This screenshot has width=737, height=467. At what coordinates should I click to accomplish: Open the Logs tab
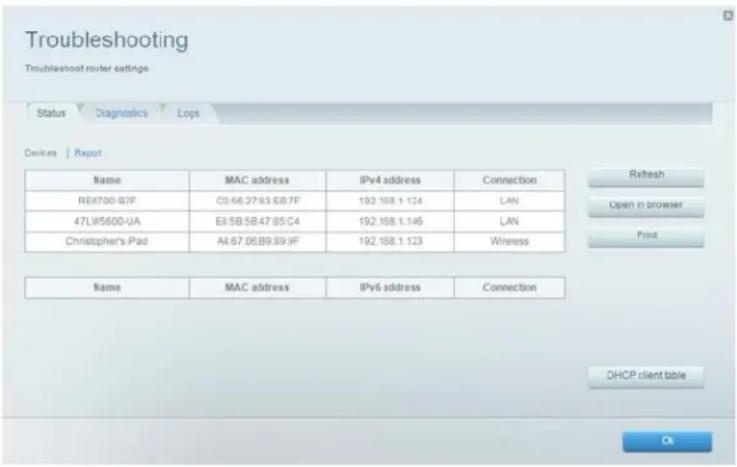pos(188,113)
